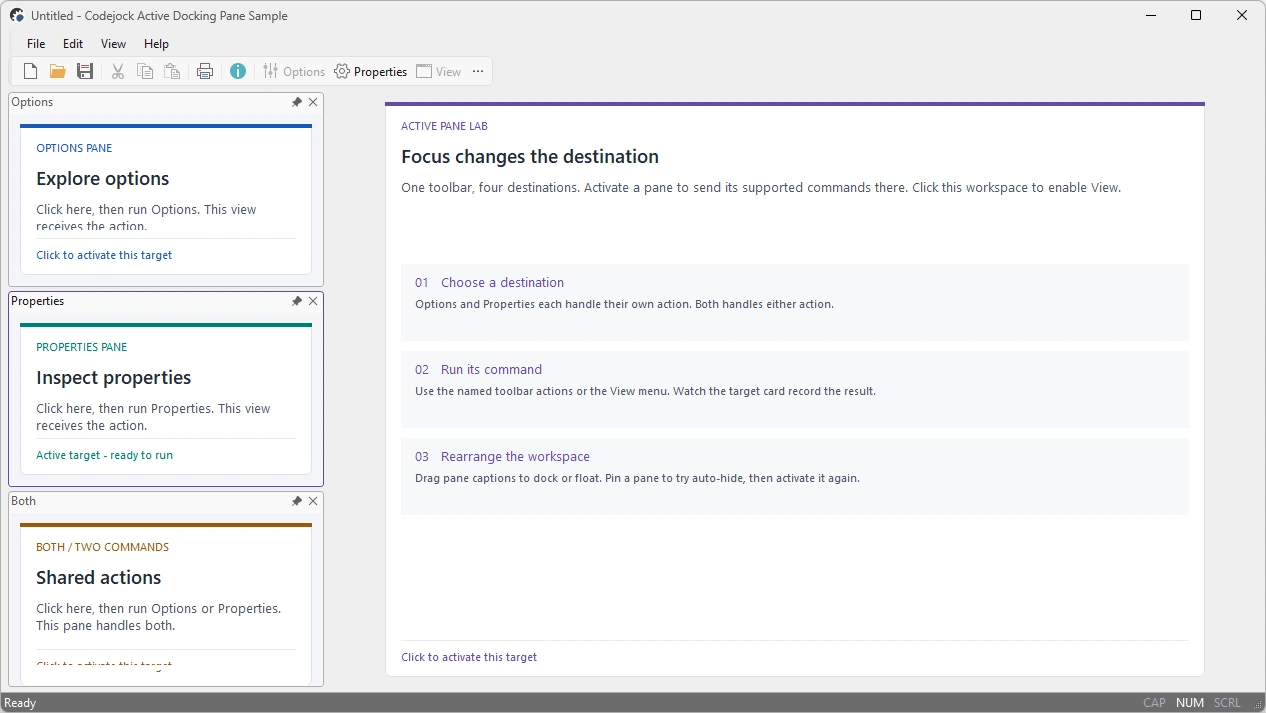Click the SCRL indicator in status bar

(1227, 703)
